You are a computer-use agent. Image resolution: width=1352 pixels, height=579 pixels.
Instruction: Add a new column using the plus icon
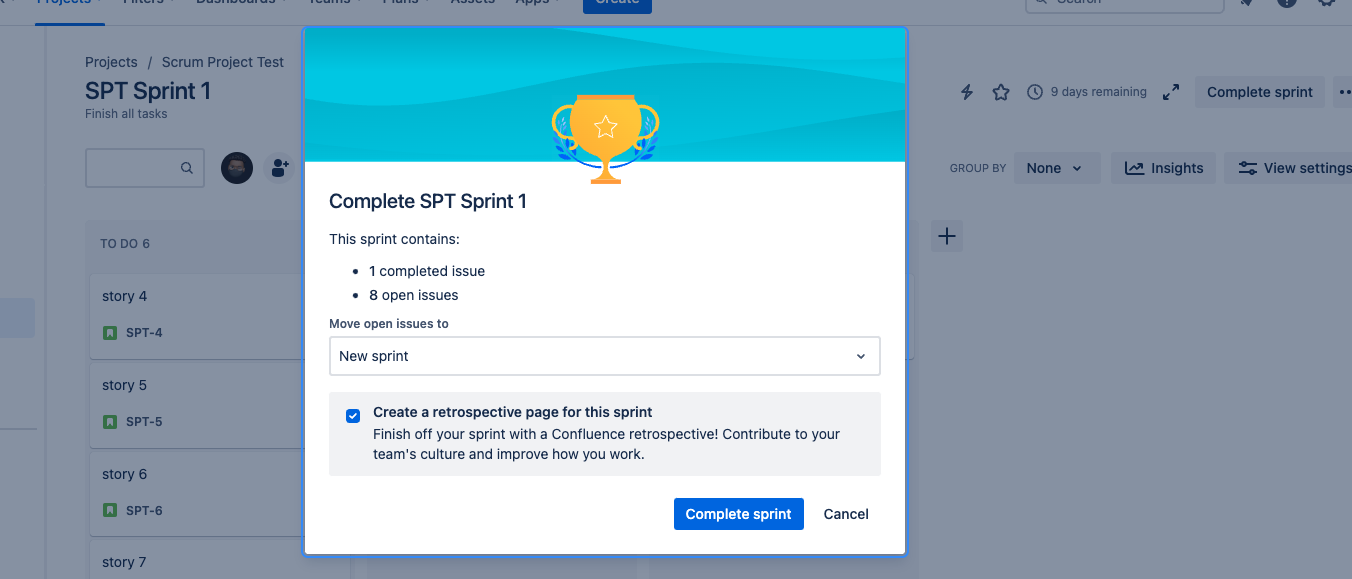(x=946, y=236)
